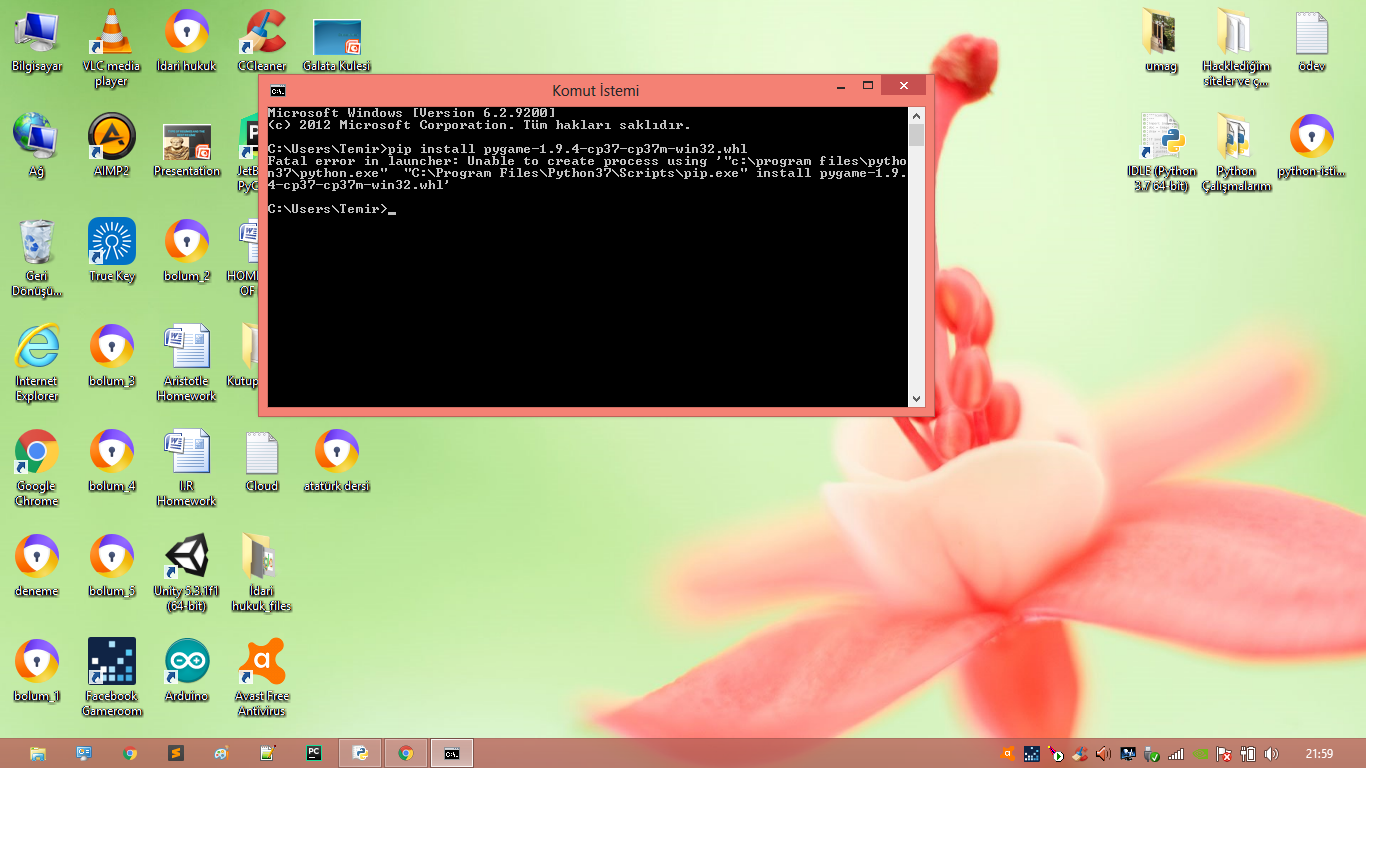Open the İdari hukuk desktop shortcut
The image size is (1388, 846).
pyautogui.click(x=186, y=40)
